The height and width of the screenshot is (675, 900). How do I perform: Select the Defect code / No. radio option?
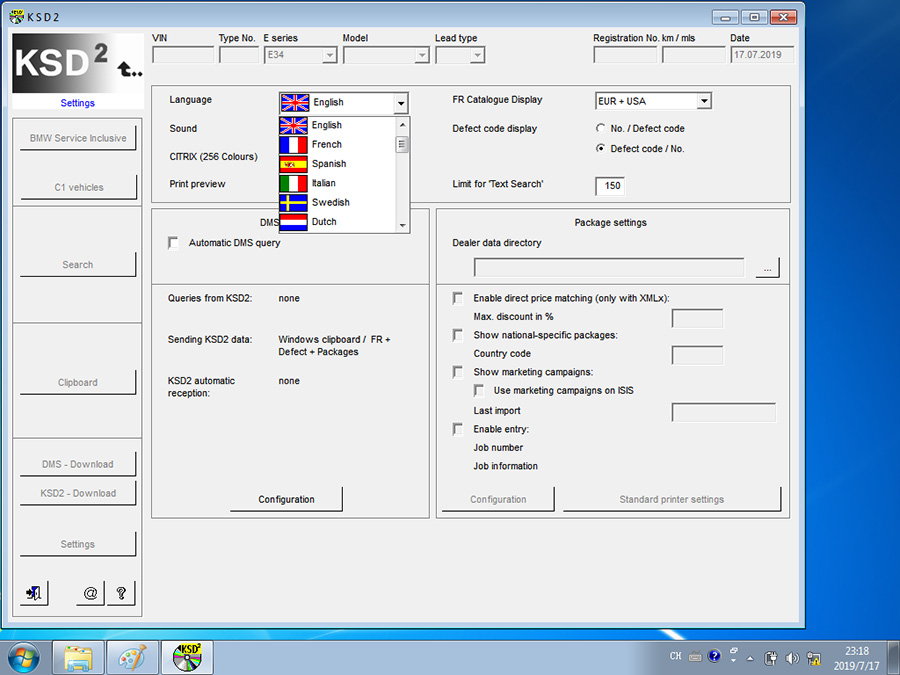pyautogui.click(x=600, y=148)
